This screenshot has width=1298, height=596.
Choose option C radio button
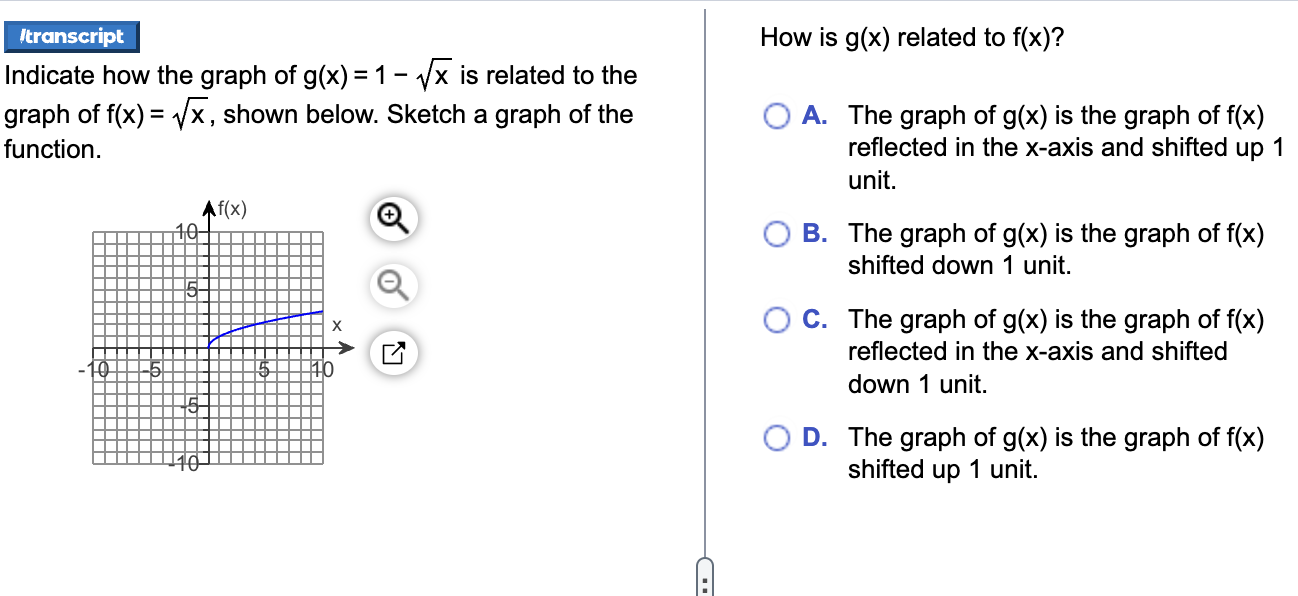pyautogui.click(x=779, y=320)
